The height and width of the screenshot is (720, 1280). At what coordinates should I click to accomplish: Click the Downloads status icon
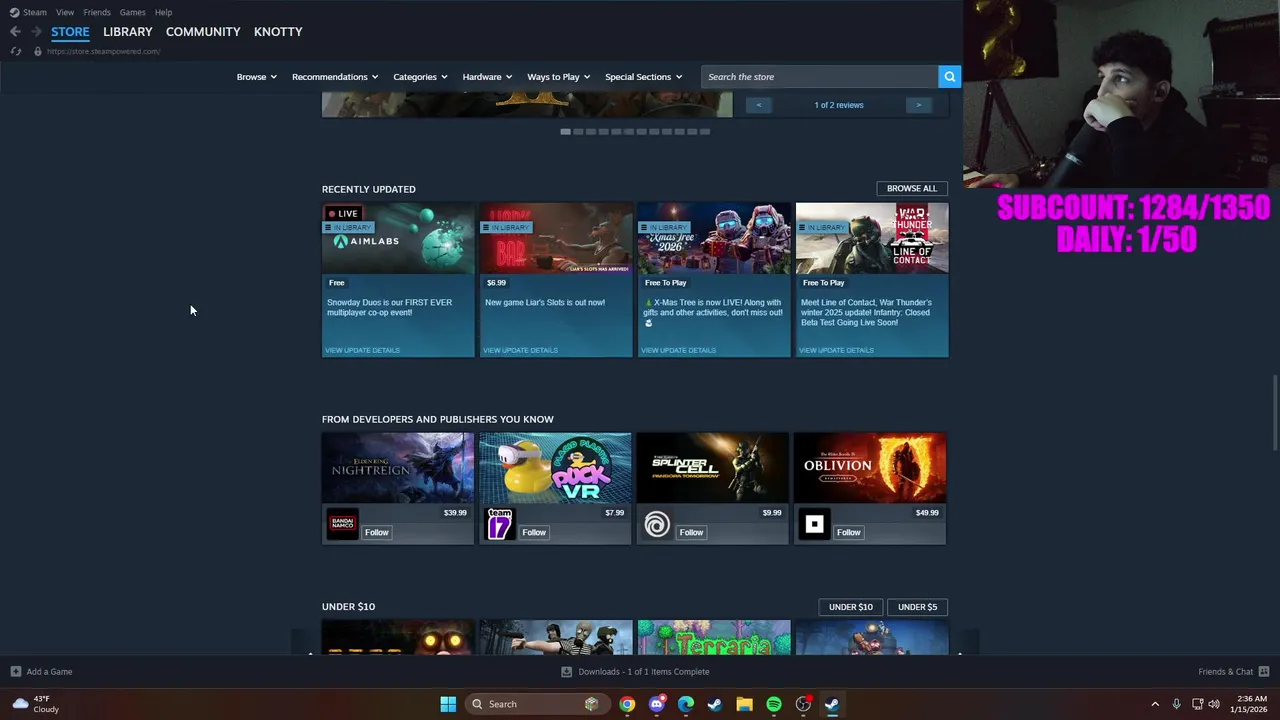[x=566, y=672]
